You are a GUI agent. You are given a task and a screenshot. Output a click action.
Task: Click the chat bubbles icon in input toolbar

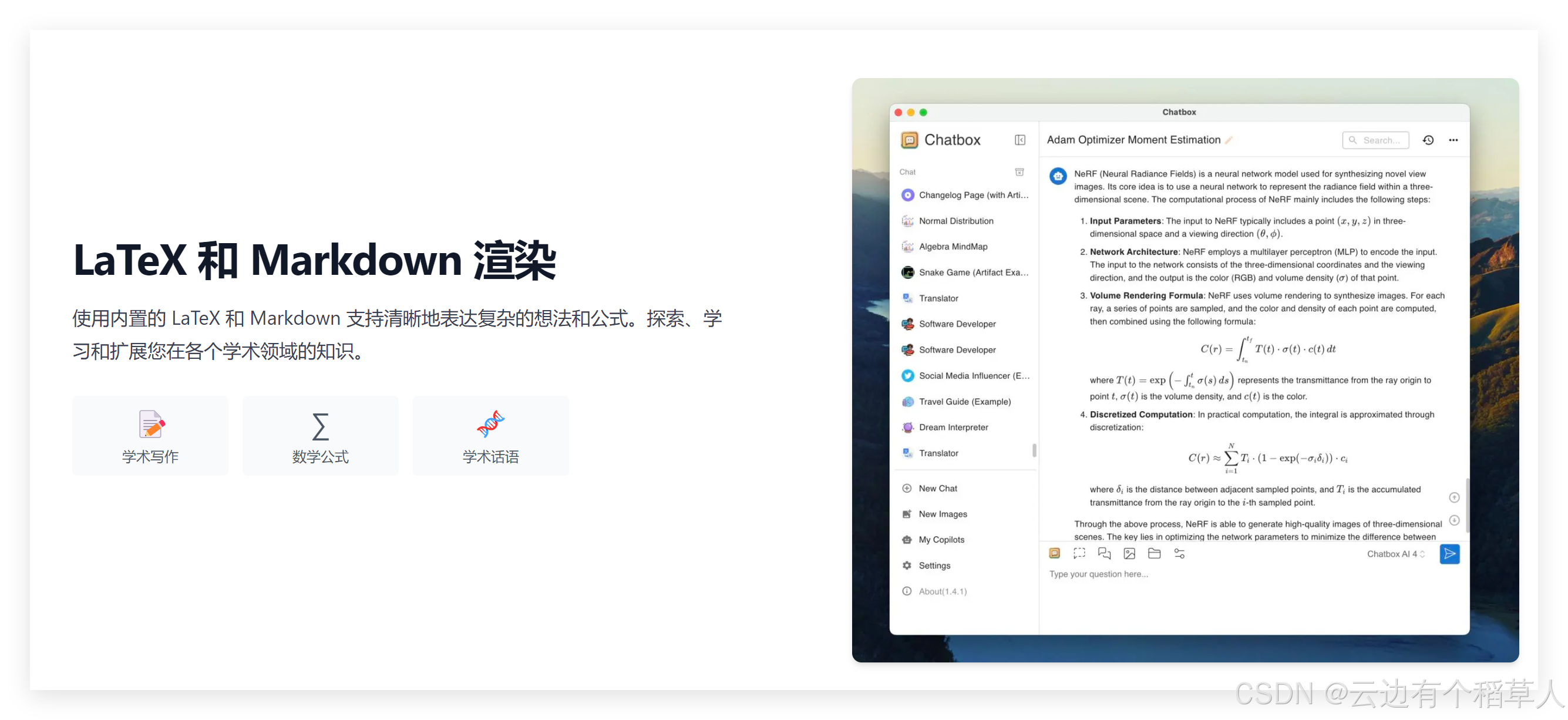click(1104, 553)
